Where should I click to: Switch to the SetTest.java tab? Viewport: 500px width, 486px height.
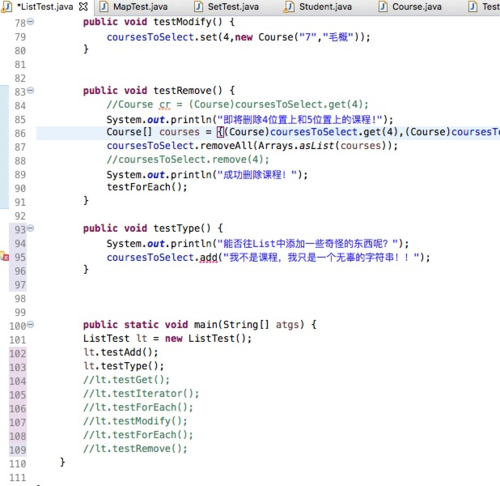click(x=227, y=7)
